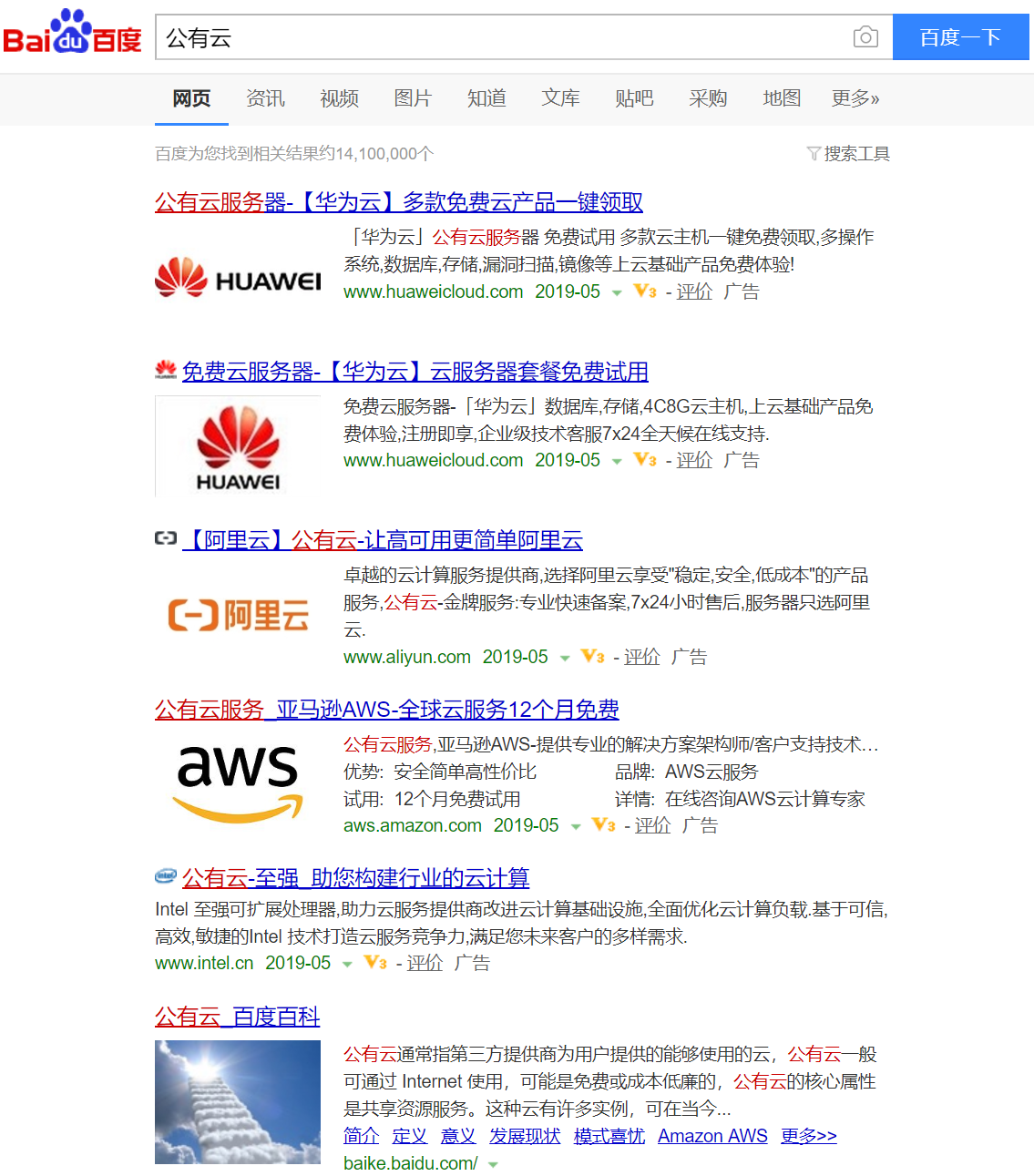The height and width of the screenshot is (1176, 1034).
Task: Select the 网页 tab
Action: (x=191, y=98)
